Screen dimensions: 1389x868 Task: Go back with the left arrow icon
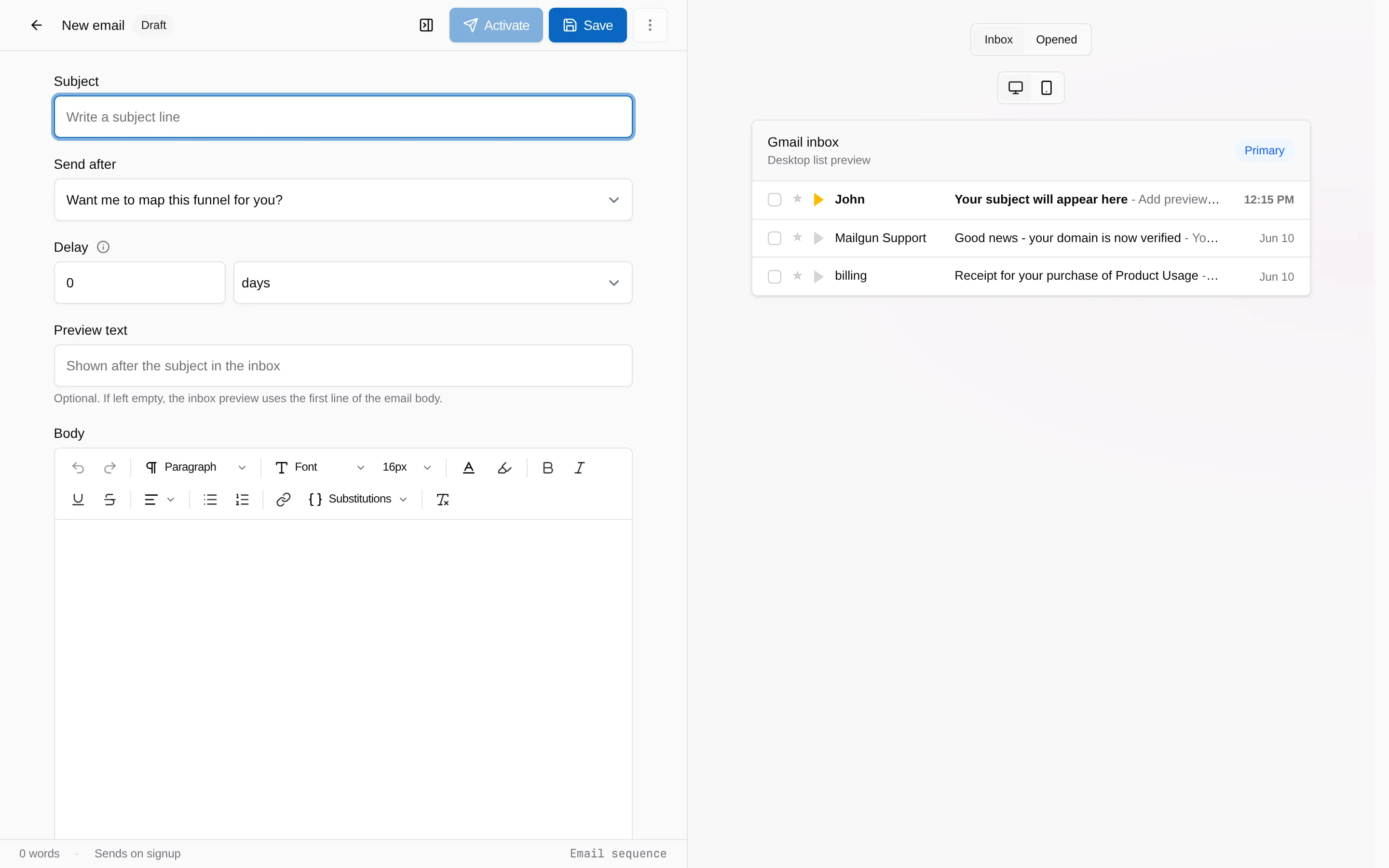pyautogui.click(x=36, y=25)
